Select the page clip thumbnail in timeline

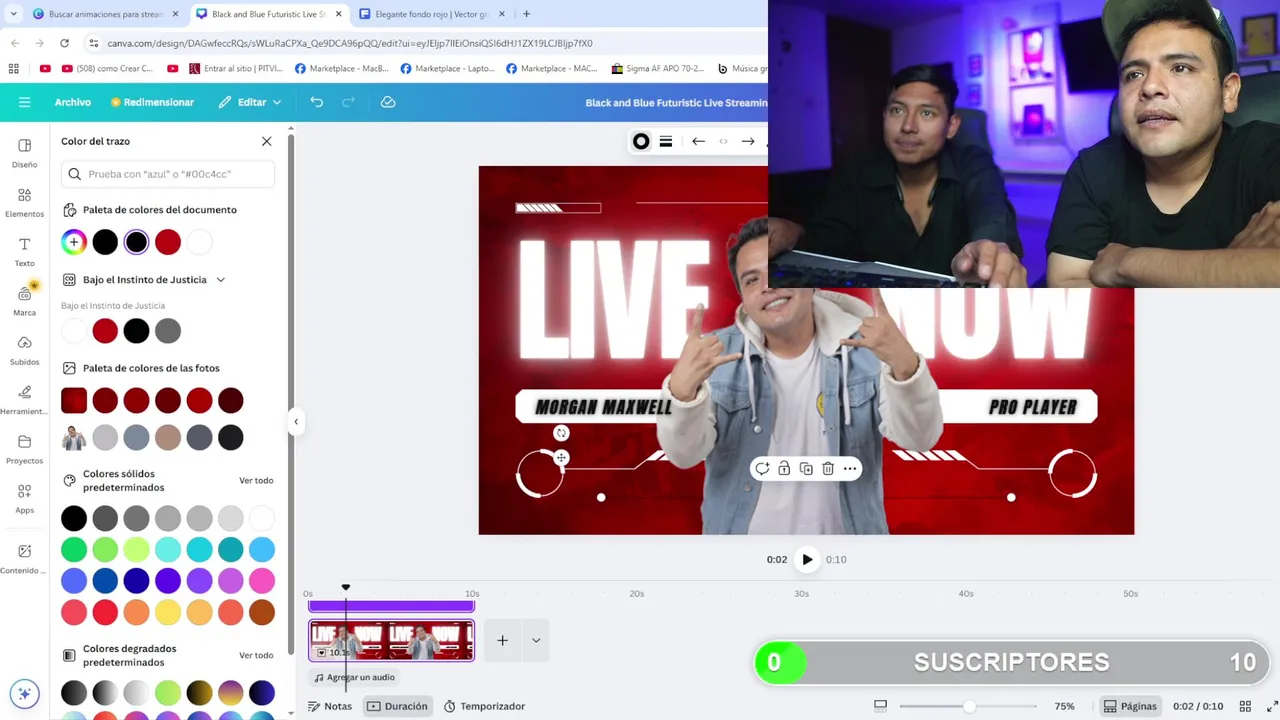click(391, 640)
